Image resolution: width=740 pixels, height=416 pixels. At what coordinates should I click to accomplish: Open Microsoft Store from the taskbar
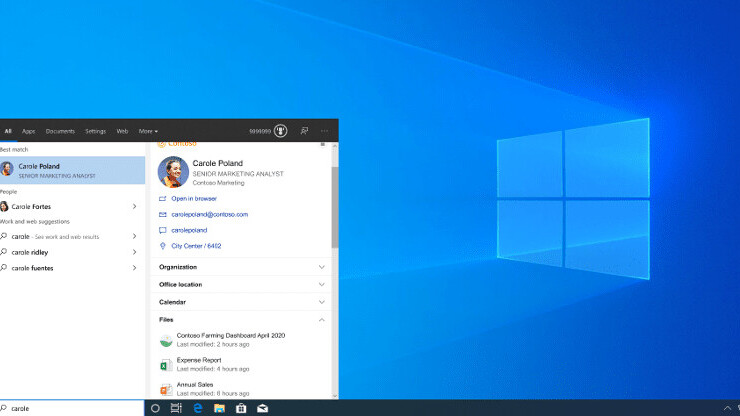[x=241, y=408]
